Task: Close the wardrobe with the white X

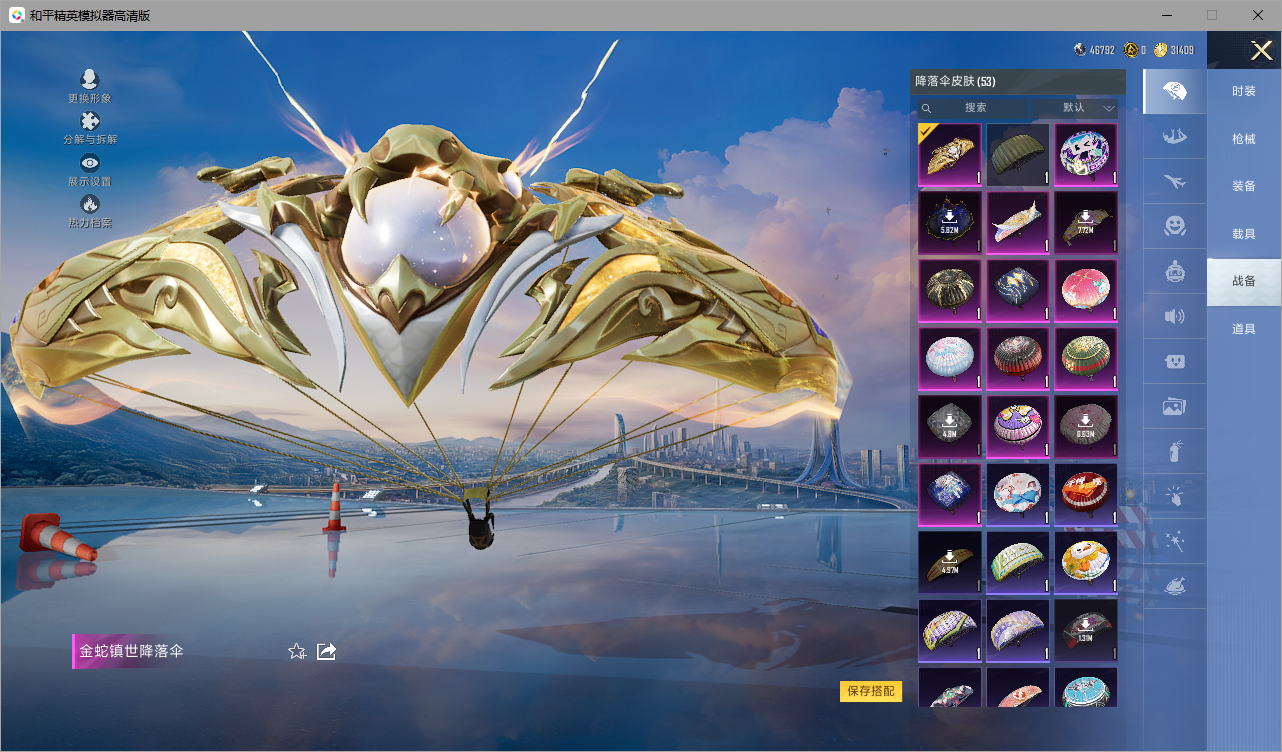Action: (1262, 50)
